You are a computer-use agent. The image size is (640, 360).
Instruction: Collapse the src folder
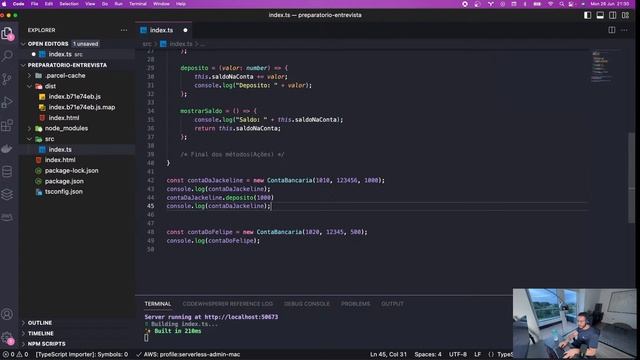click(29, 139)
